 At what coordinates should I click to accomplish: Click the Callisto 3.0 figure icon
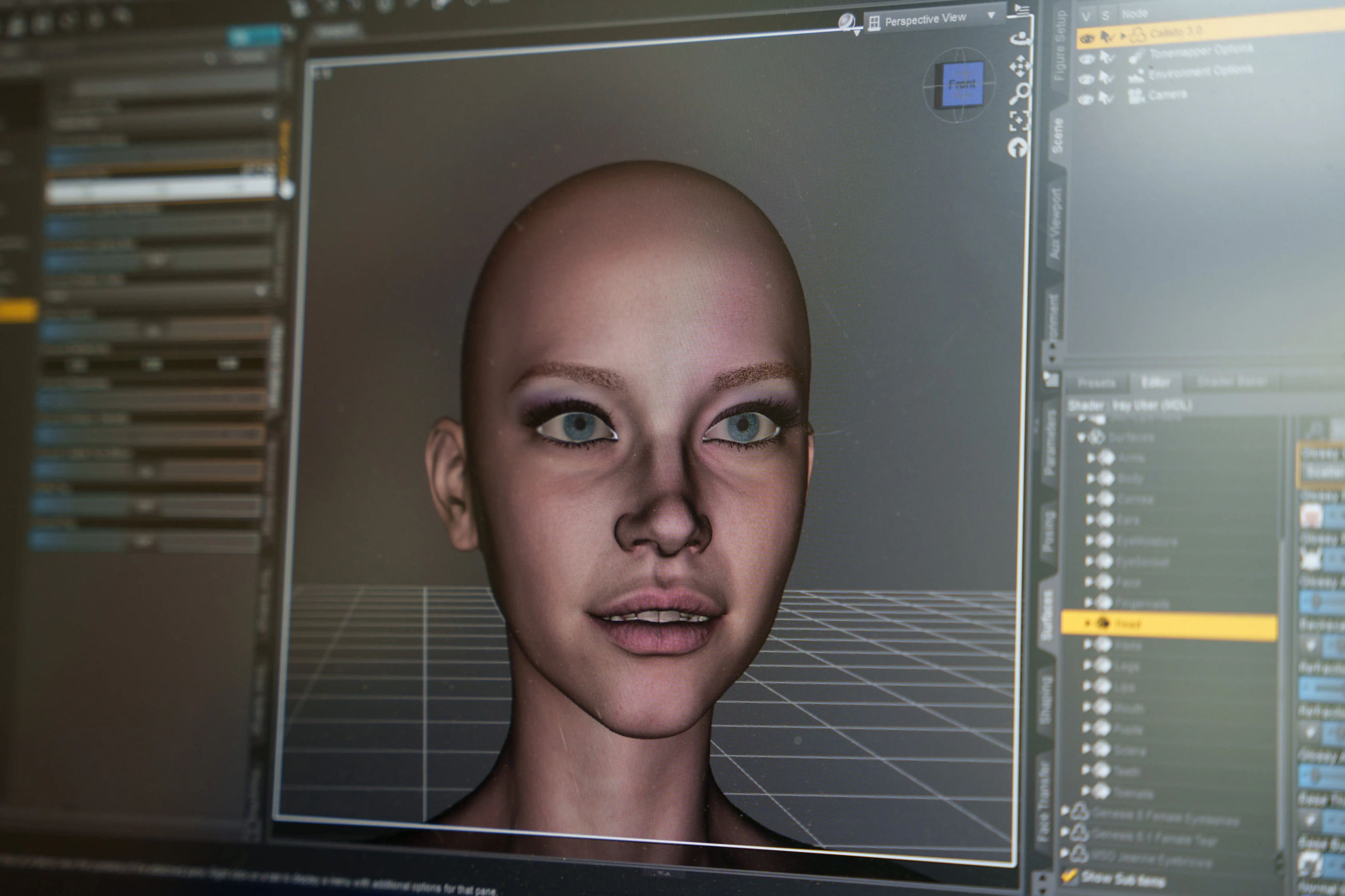coord(1138,36)
